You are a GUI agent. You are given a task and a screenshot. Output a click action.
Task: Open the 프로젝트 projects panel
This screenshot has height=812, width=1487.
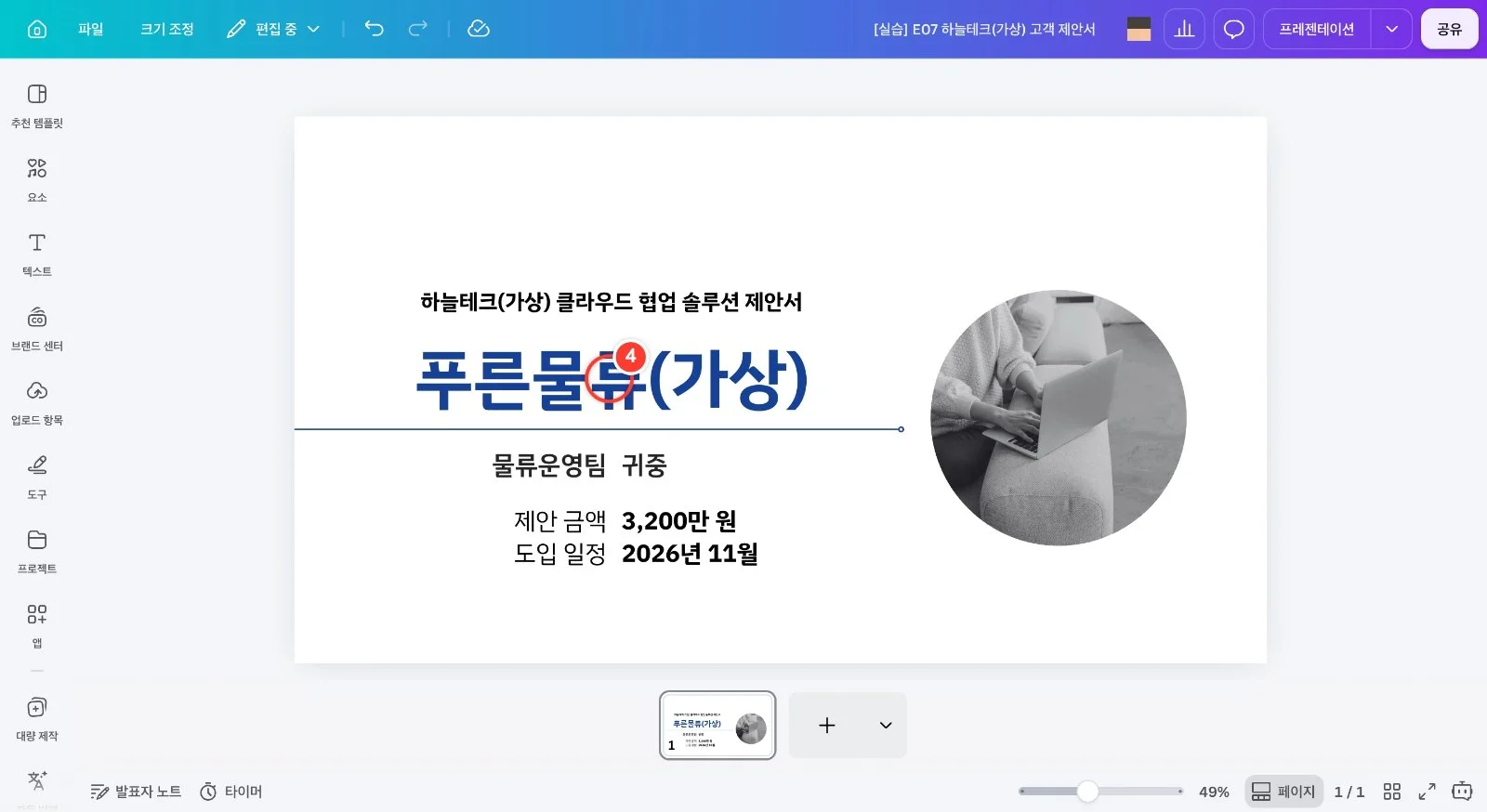(x=37, y=552)
